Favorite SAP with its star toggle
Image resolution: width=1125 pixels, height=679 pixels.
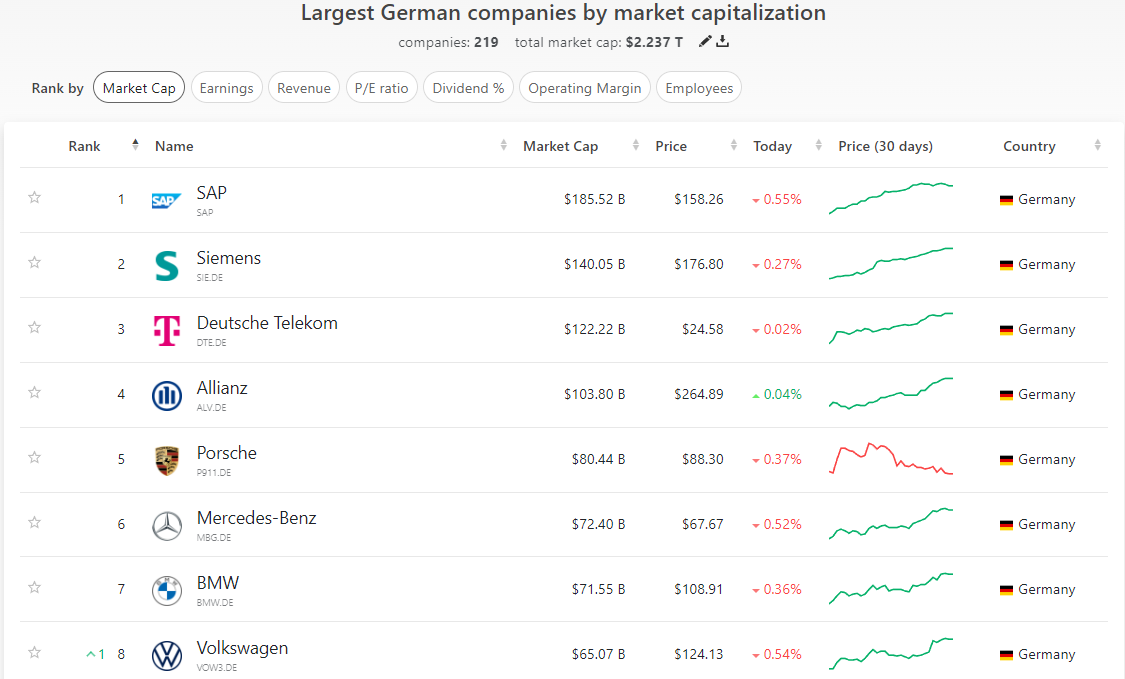pyautogui.click(x=35, y=198)
